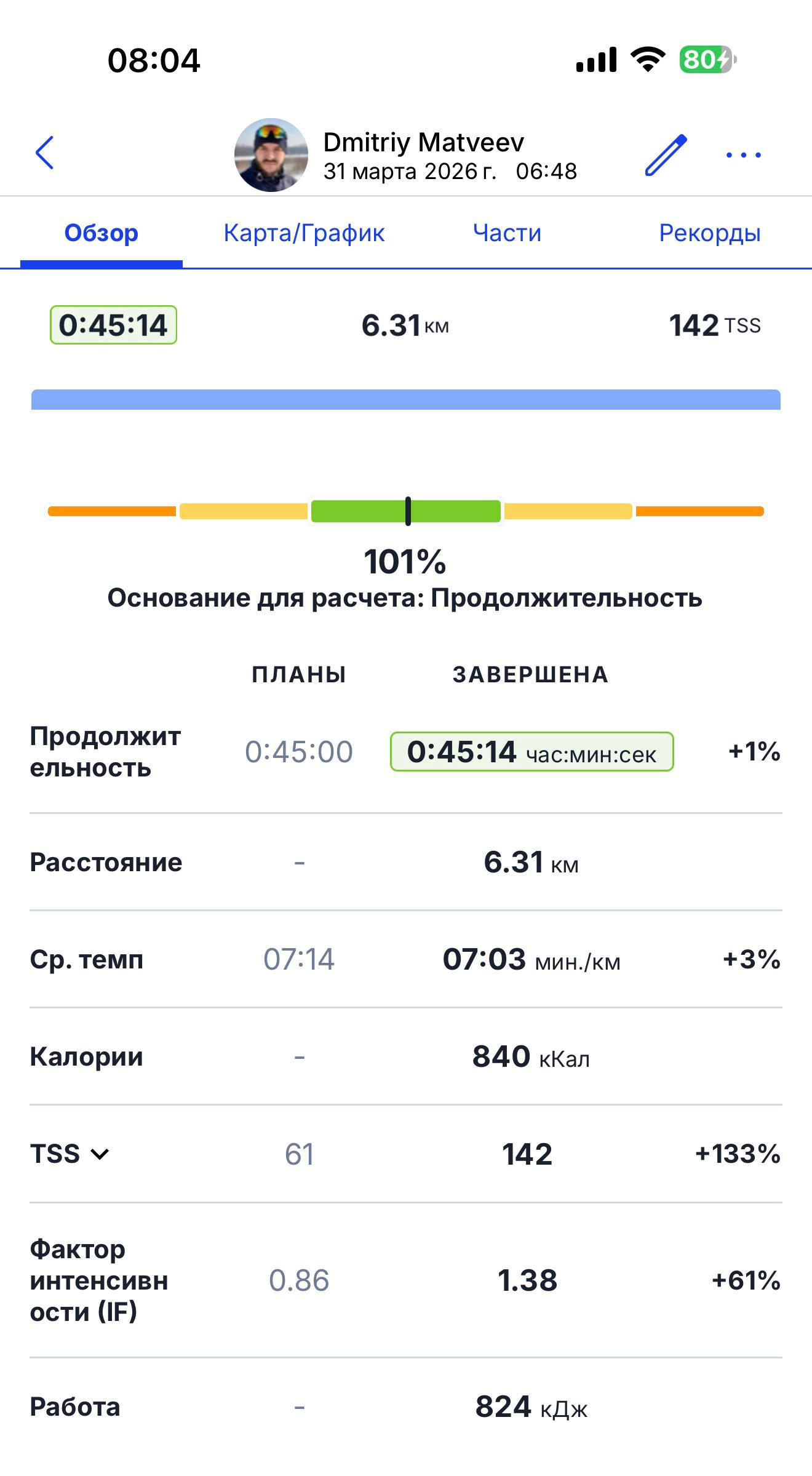812x1476 pixels.
Task: Check the battery indicator in status bar
Action: [707, 60]
